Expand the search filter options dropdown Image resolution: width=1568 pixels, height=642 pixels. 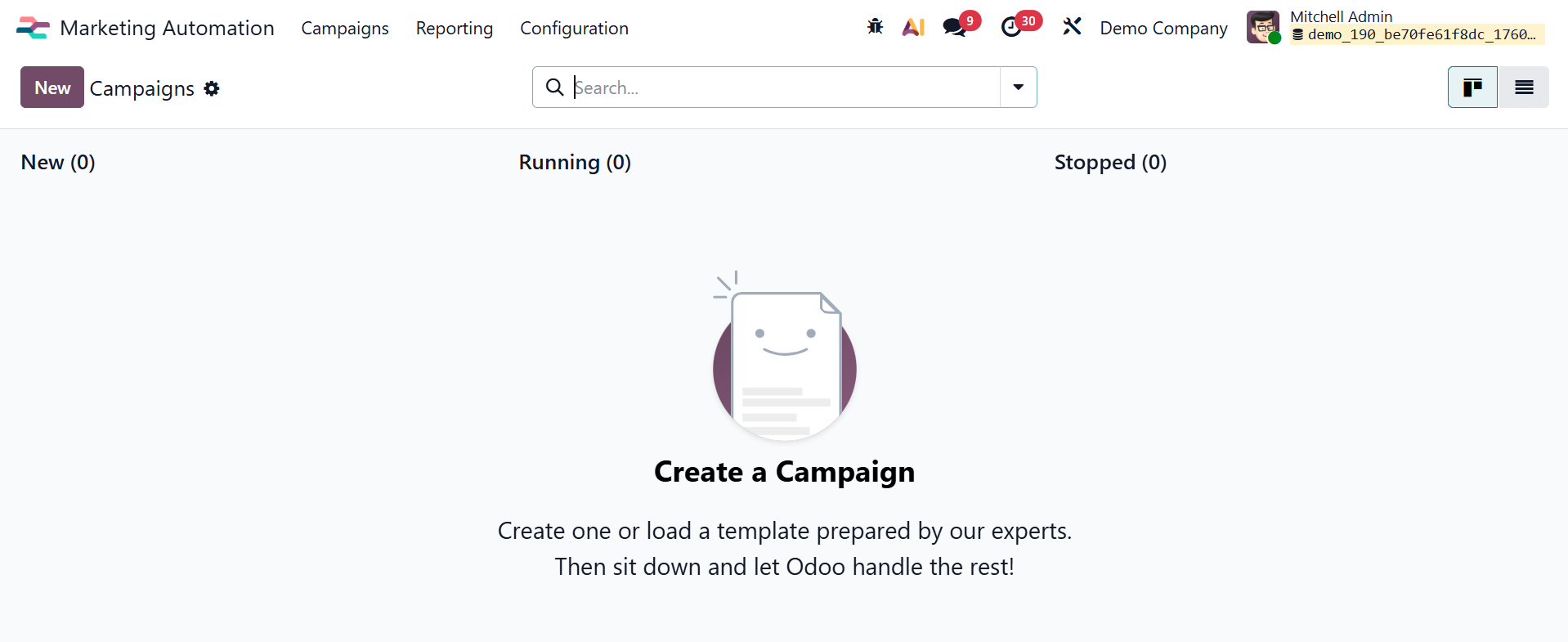(1018, 88)
